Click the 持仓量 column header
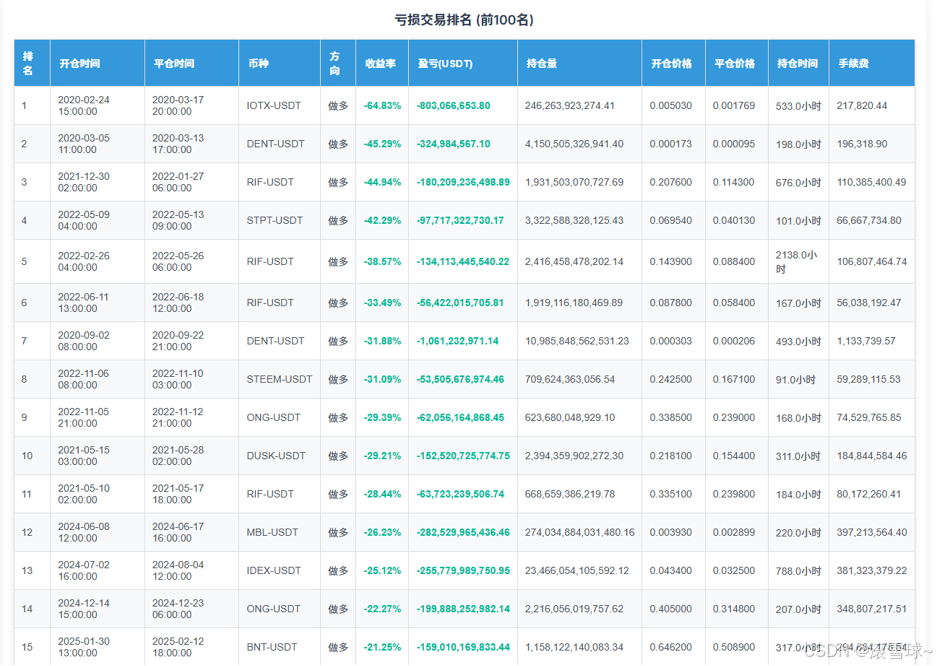The height and width of the screenshot is (666, 937). coord(580,63)
